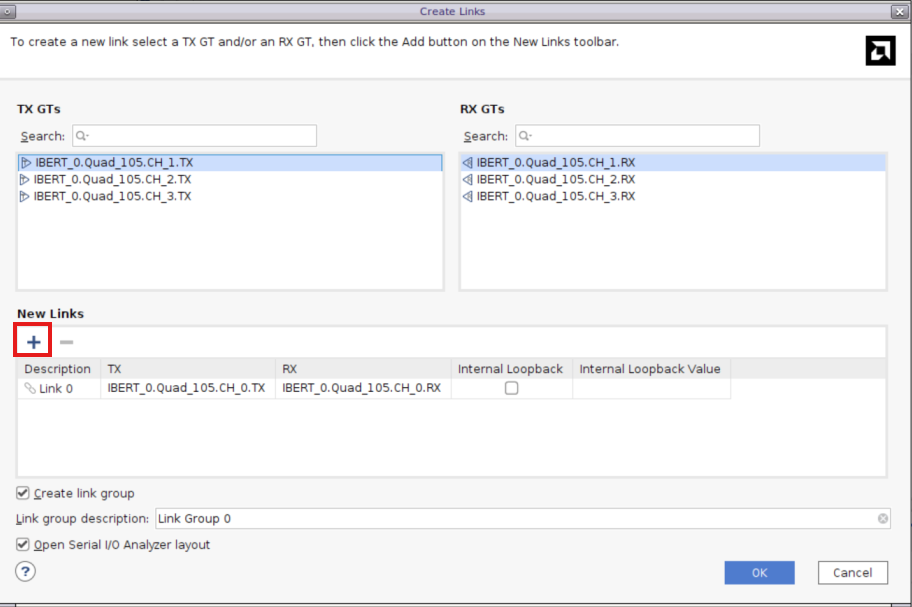The width and height of the screenshot is (912, 607).
Task: Click the TX GTs search magnifier icon
Action: pyautogui.click(x=82, y=136)
